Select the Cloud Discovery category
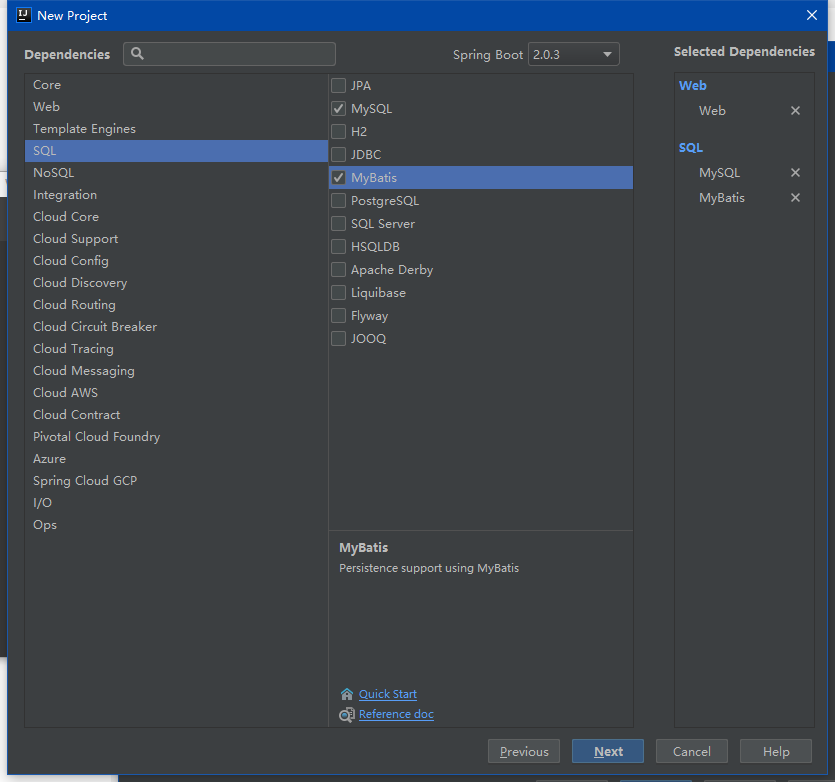Screen dimensions: 835x782 pyautogui.click(x=176, y=283)
